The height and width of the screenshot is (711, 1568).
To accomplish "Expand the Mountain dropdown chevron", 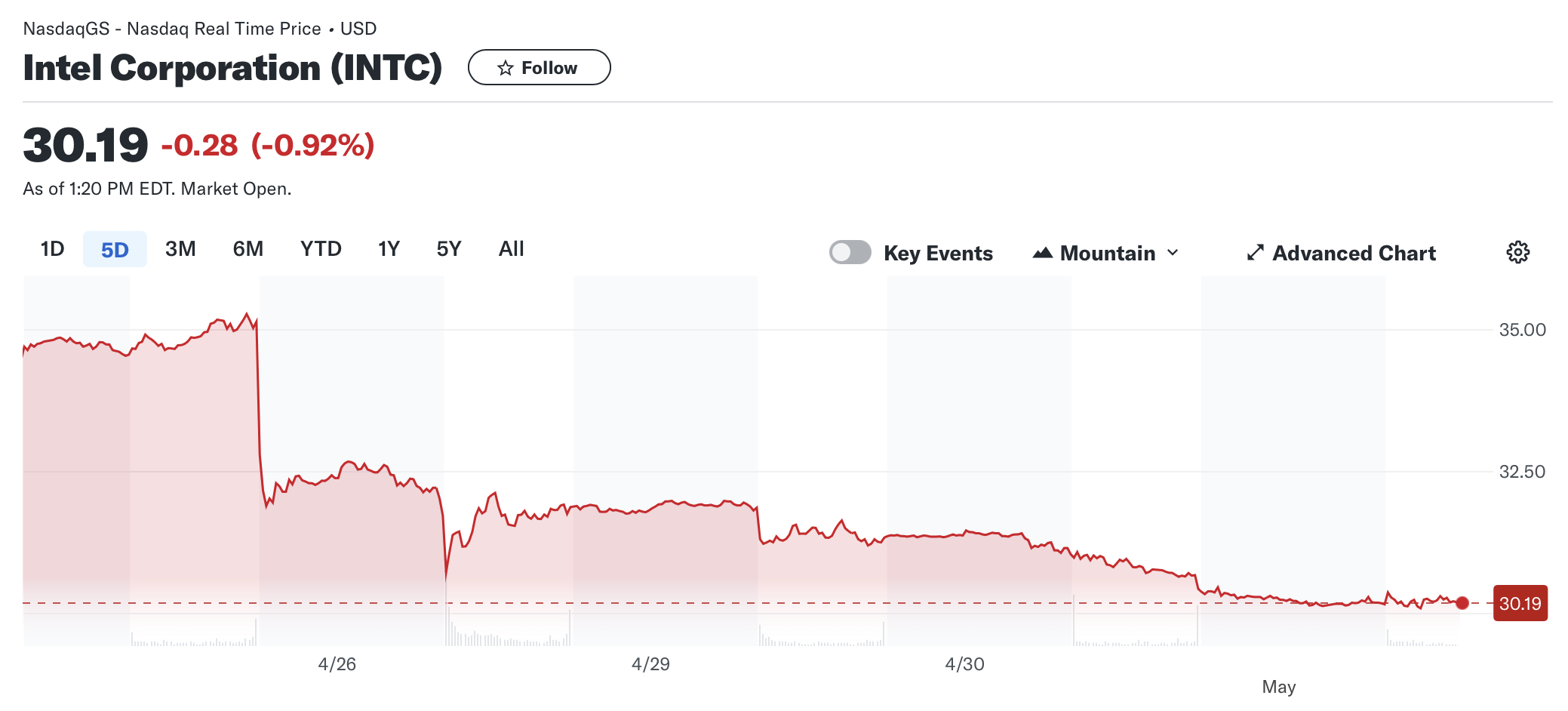I will (x=1173, y=253).
